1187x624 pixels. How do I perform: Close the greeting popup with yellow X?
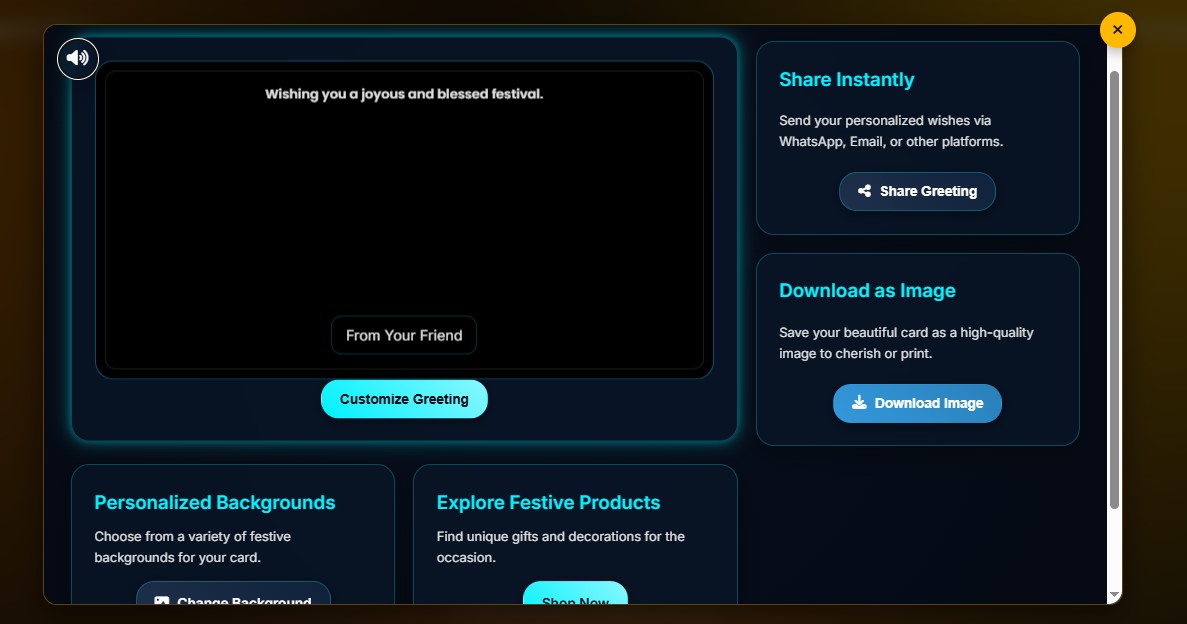[1117, 30]
